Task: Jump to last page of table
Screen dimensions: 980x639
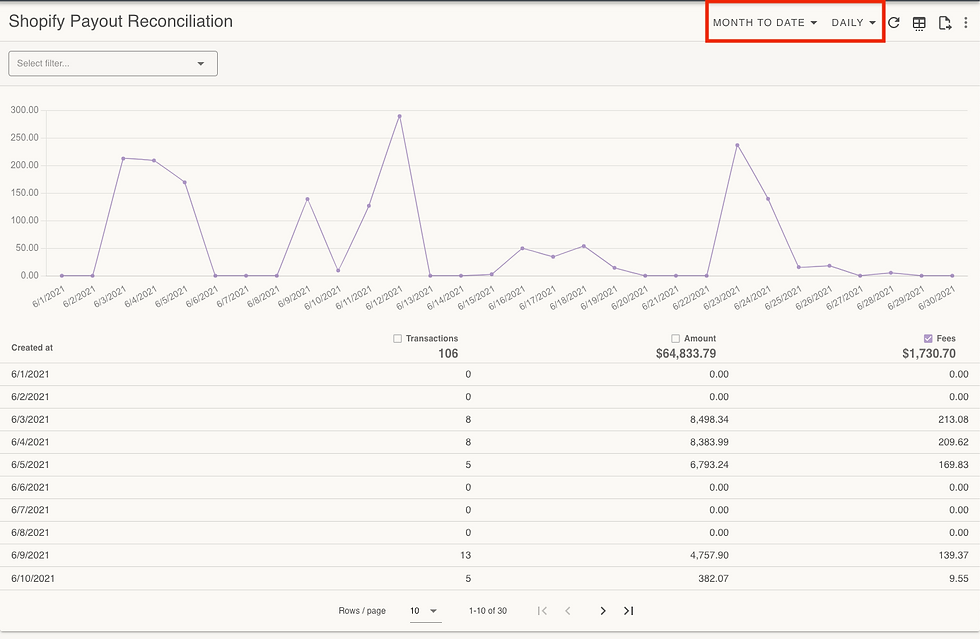Action: pyautogui.click(x=629, y=611)
